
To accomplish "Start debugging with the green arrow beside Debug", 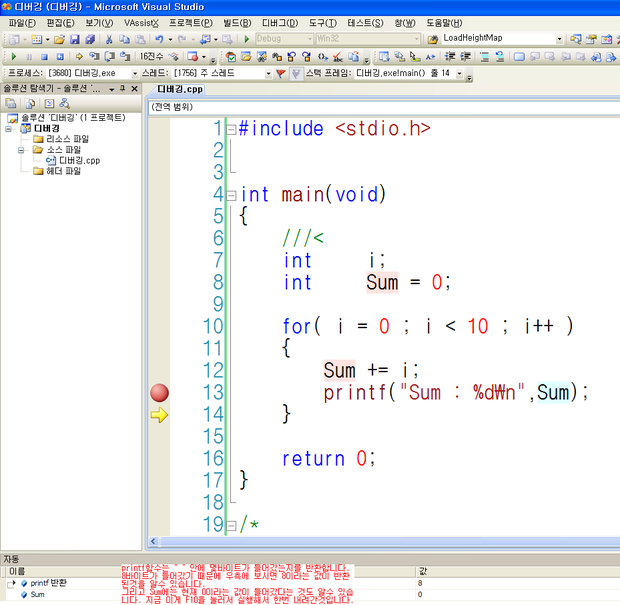I will [247, 39].
